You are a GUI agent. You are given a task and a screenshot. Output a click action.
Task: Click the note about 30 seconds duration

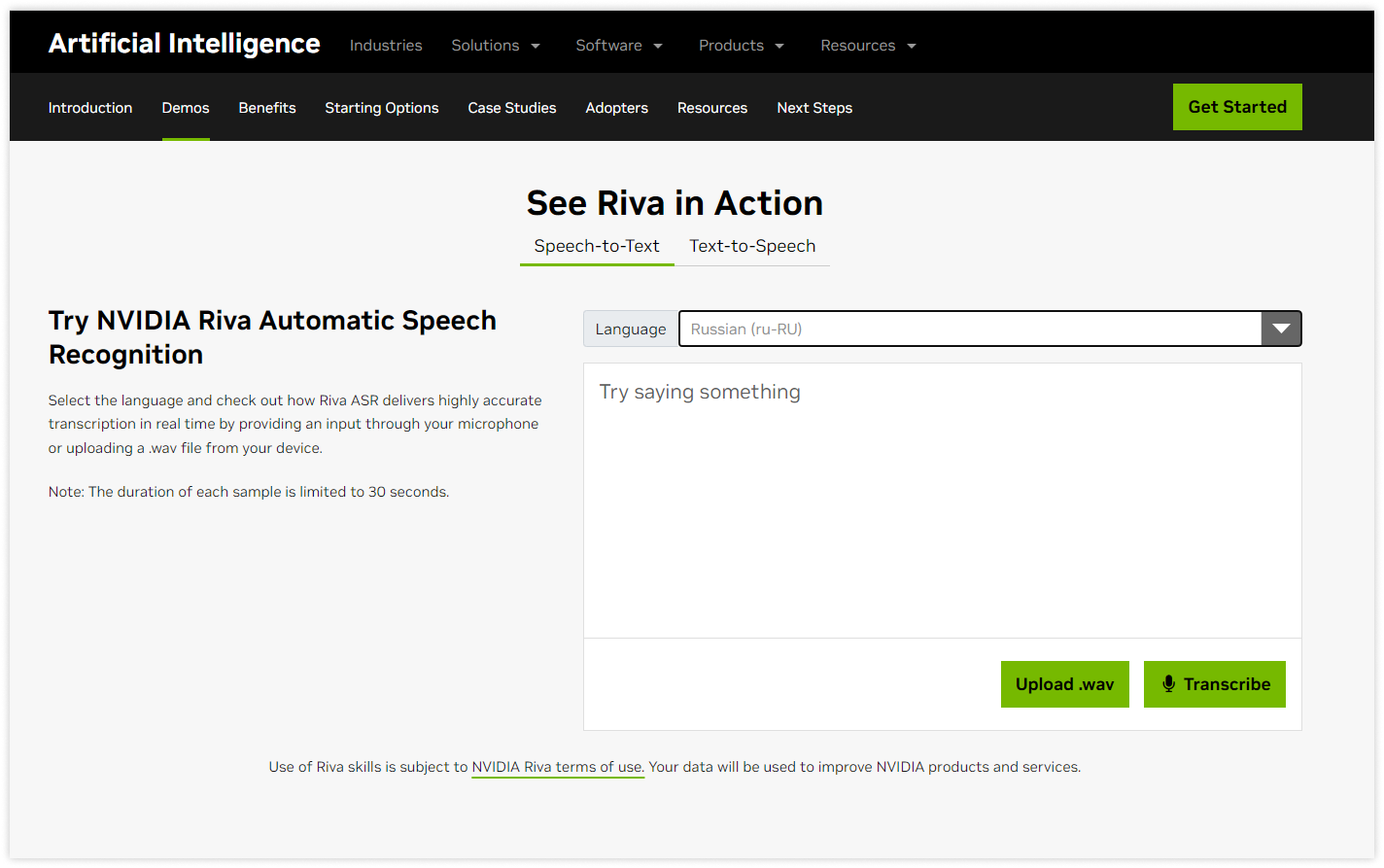(249, 492)
